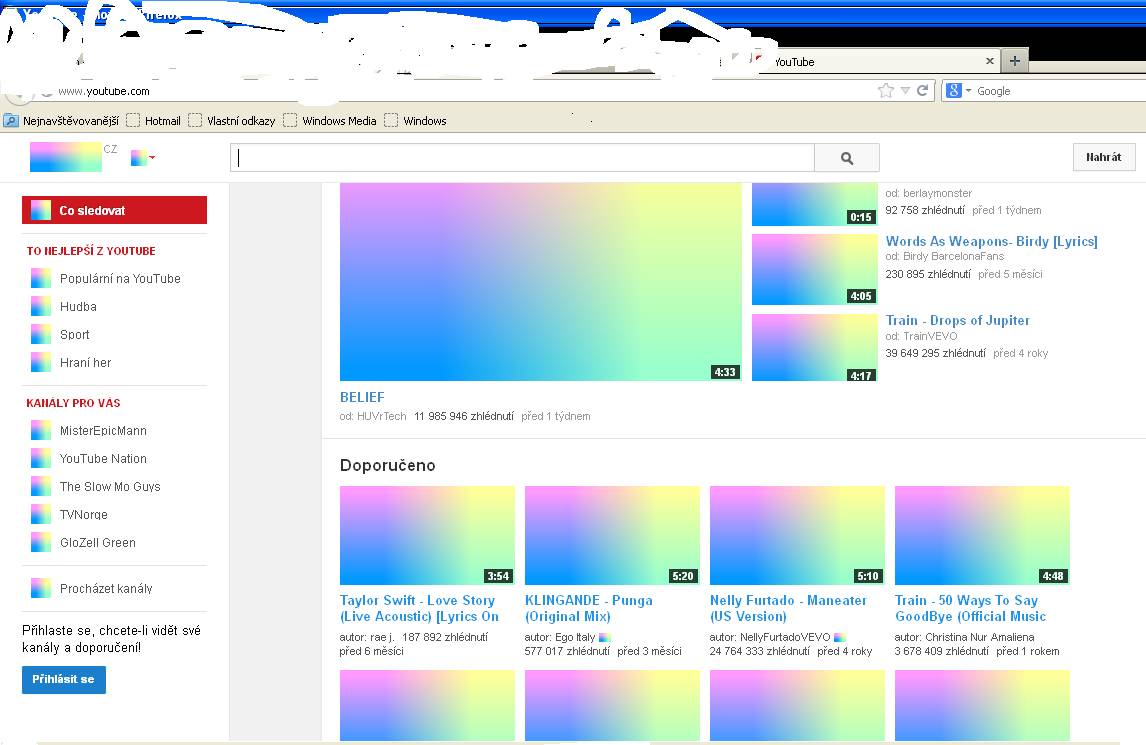Screen dimensions: 1146x745
Task: Click the Drops of Jupiter thumbnail
Action: (x=814, y=347)
